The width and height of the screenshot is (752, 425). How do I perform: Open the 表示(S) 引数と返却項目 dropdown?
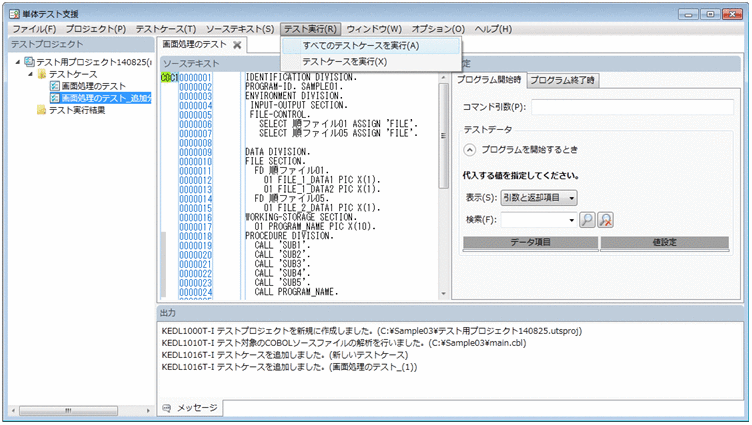tap(539, 198)
